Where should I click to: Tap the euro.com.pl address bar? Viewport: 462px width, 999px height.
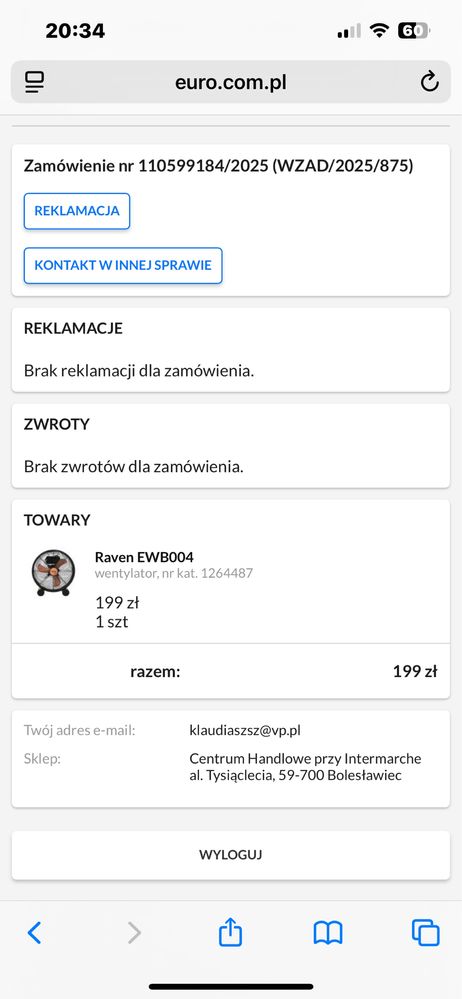click(231, 82)
